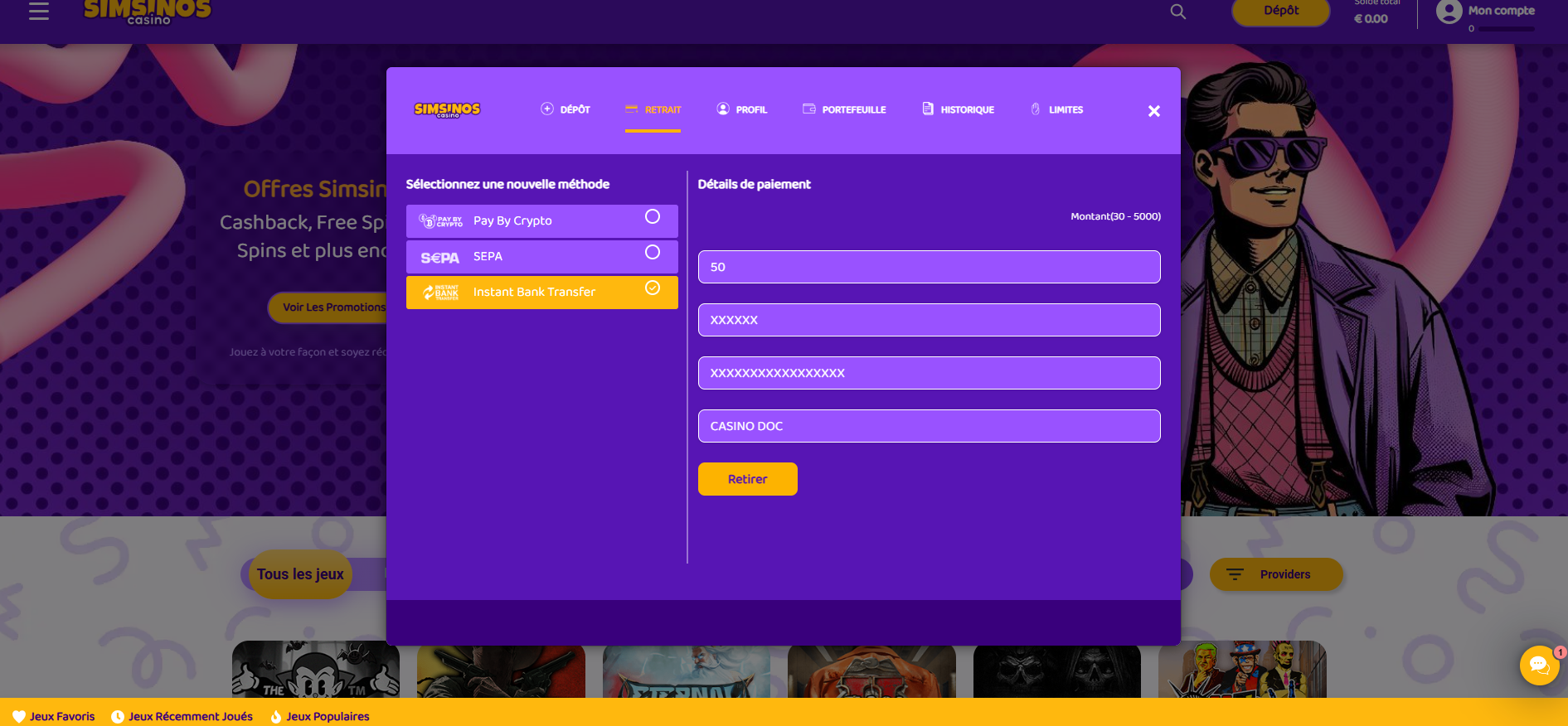Viewport: 1568px width, 726px height.
Task: Open the hamburger menu icon
Action: click(x=39, y=11)
